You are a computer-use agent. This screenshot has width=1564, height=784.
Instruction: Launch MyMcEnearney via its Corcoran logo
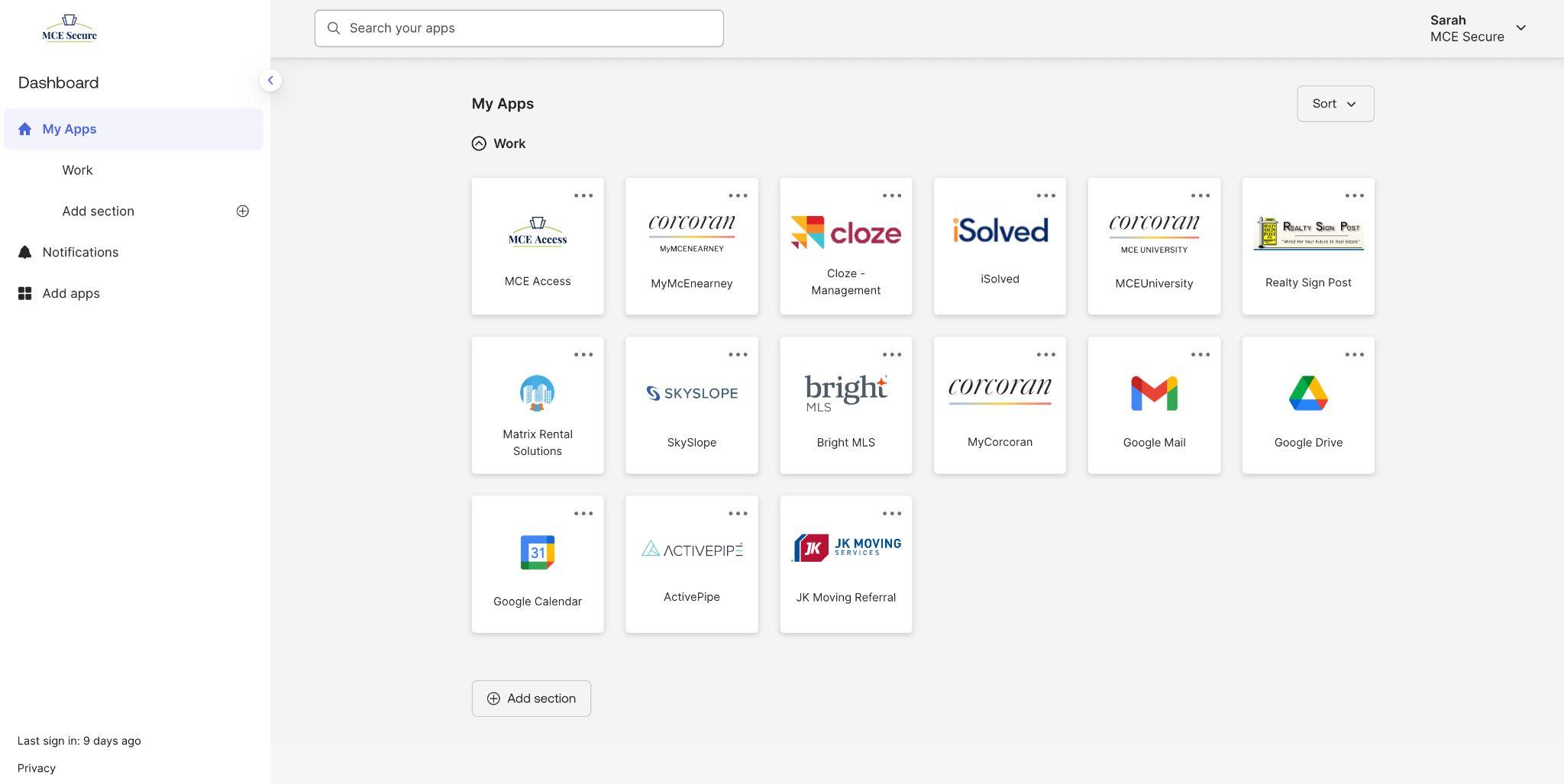point(692,233)
